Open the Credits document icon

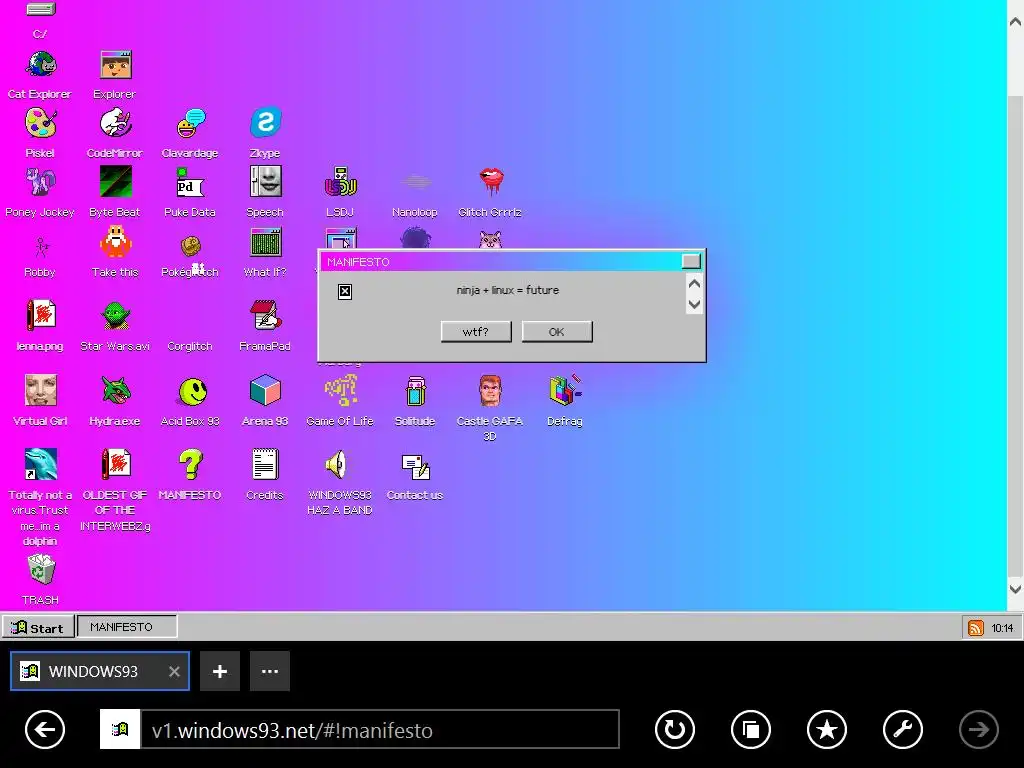point(265,464)
